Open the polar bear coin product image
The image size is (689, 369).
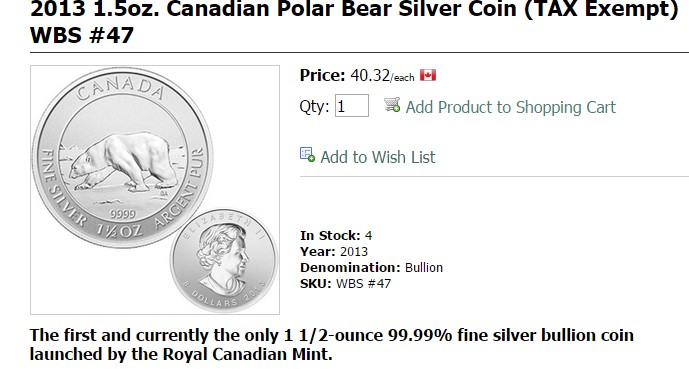[x=155, y=190]
